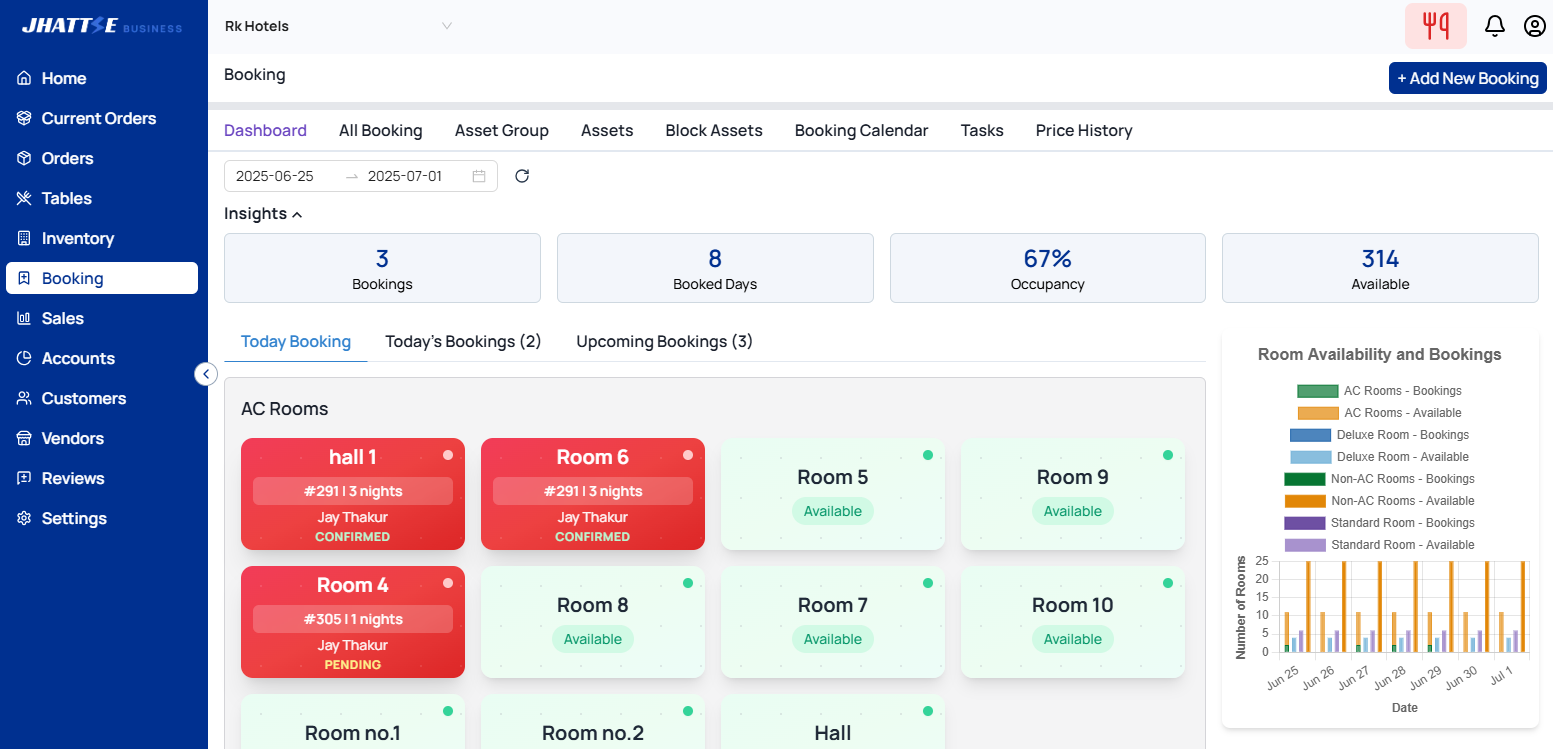Open the hall 1 booked room card

tap(353, 494)
